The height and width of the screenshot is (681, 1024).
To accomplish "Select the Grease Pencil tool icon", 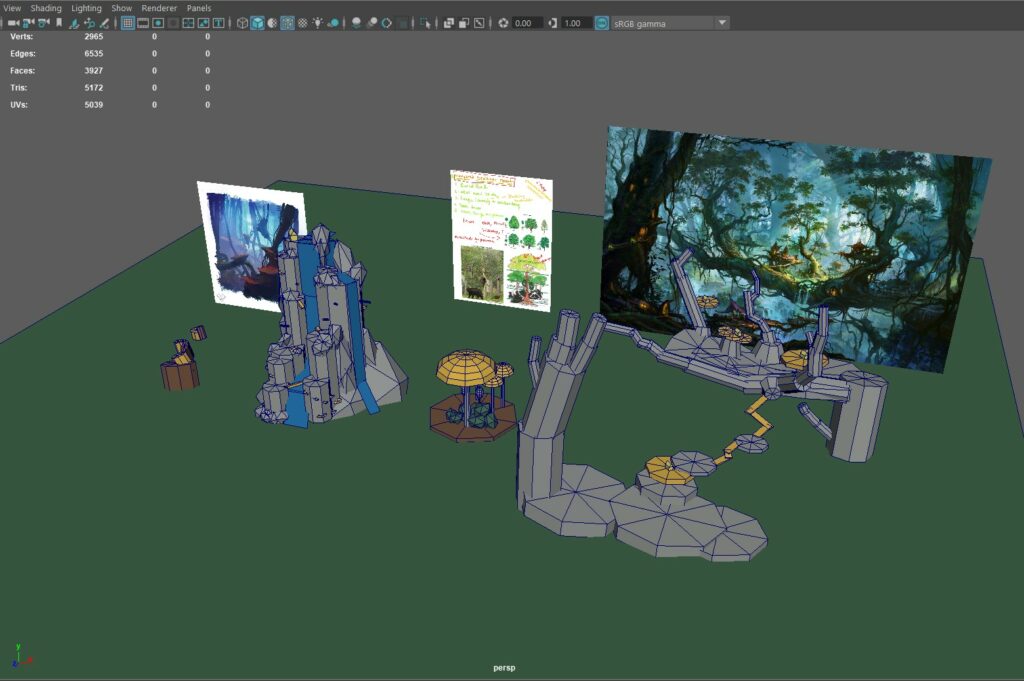I will pyautogui.click(x=104, y=23).
